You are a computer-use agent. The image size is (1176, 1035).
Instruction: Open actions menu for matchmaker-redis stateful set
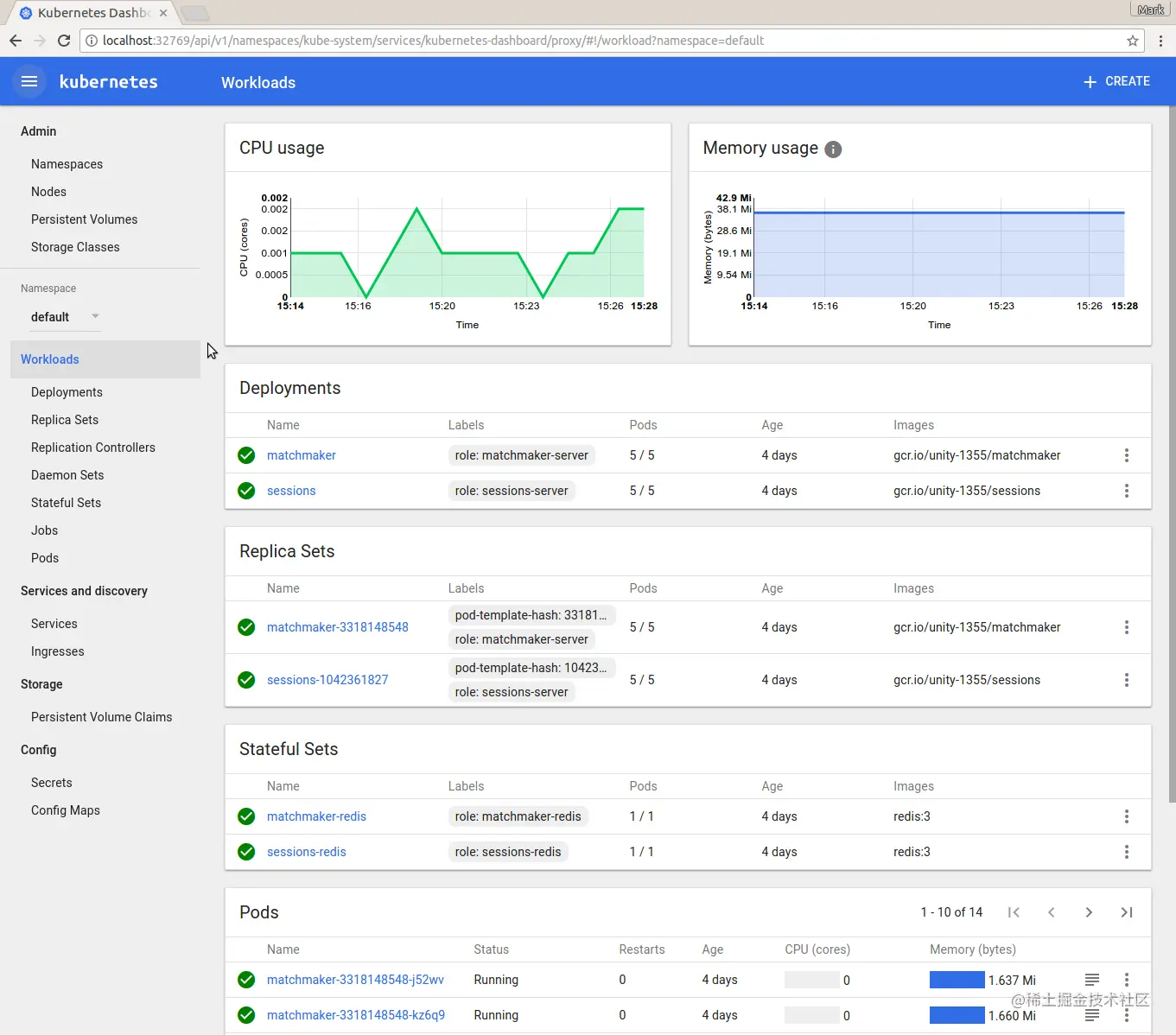(x=1126, y=816)
